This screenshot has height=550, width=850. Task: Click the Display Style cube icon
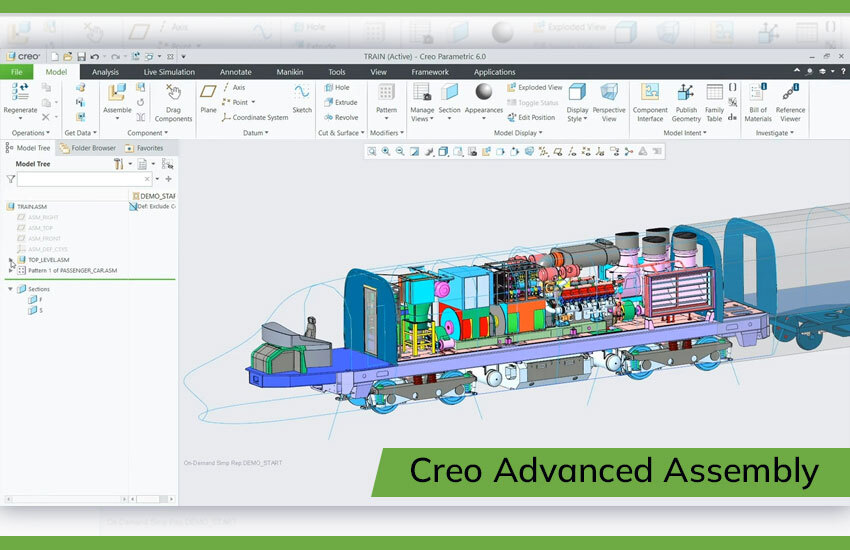(577, 92)
